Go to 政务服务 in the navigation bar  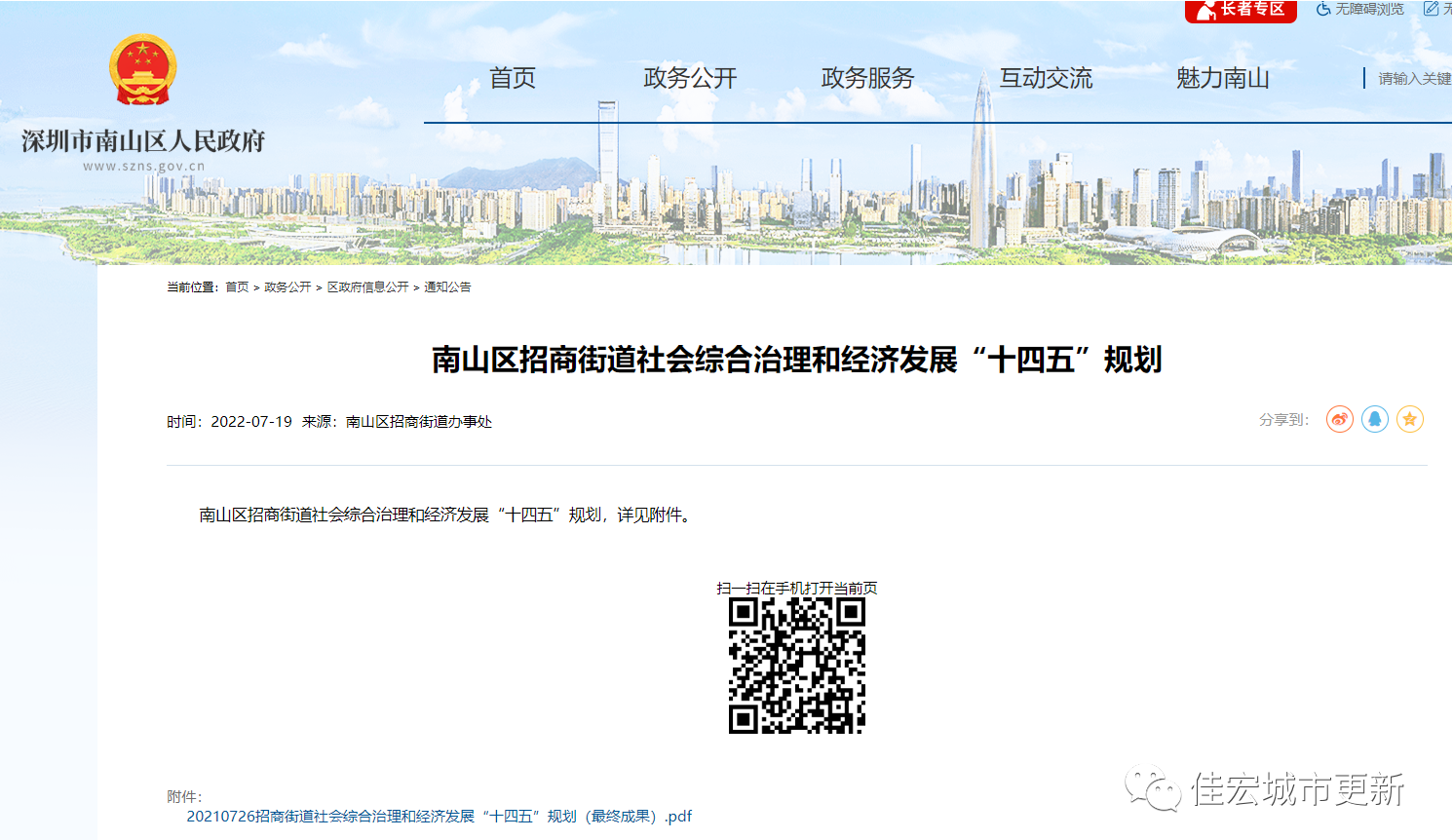pos(867,78)
